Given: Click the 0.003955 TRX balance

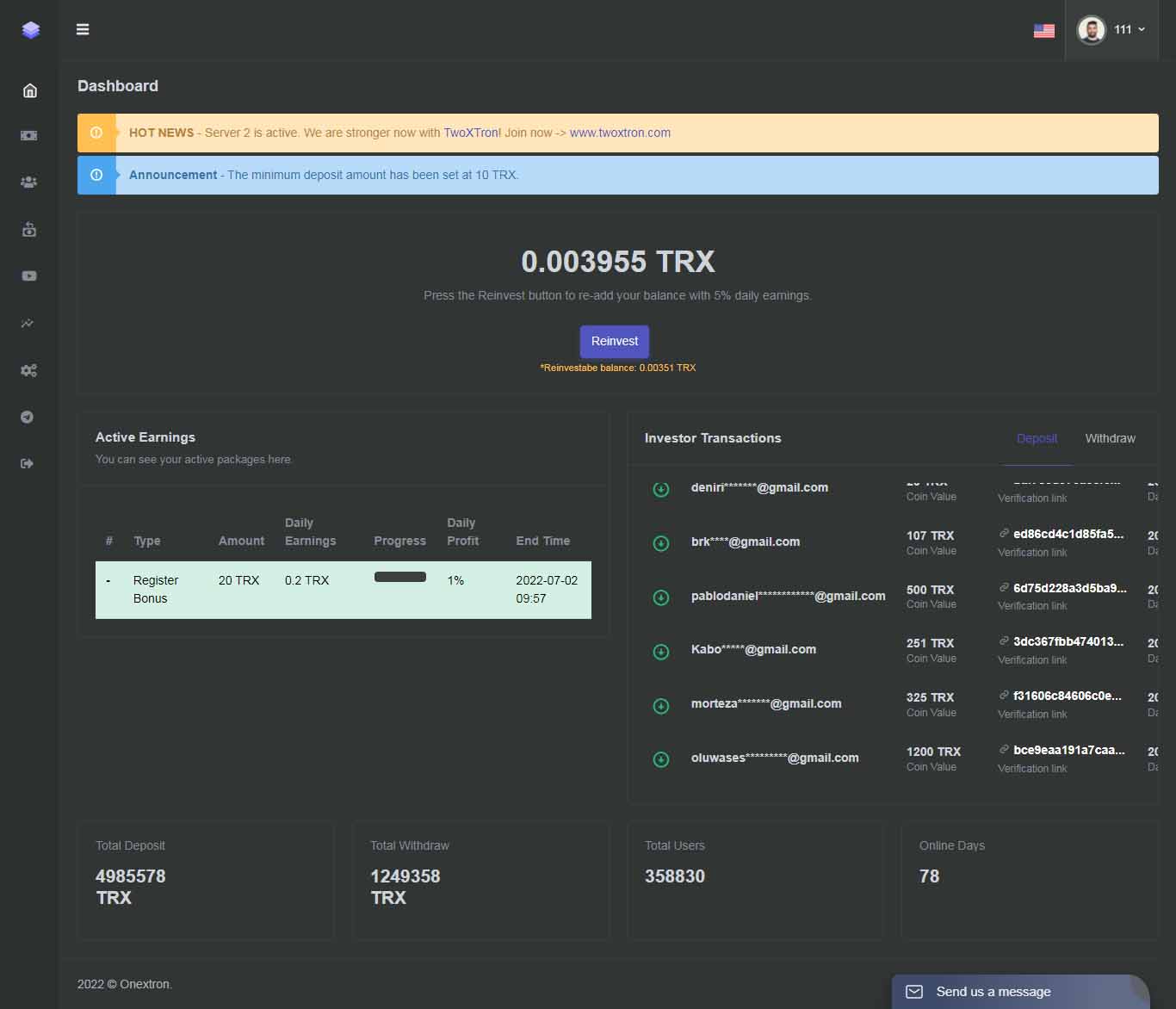Looking at the screenshot, I should pyautogui.click(x=618, y=262).
